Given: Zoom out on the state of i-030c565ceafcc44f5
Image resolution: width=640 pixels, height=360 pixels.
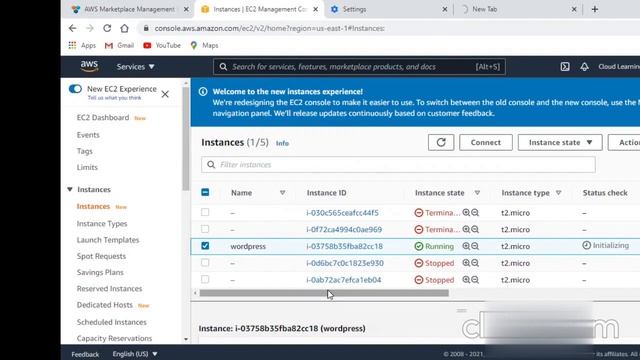Looking at the screenshot, I should click(475, 213).
